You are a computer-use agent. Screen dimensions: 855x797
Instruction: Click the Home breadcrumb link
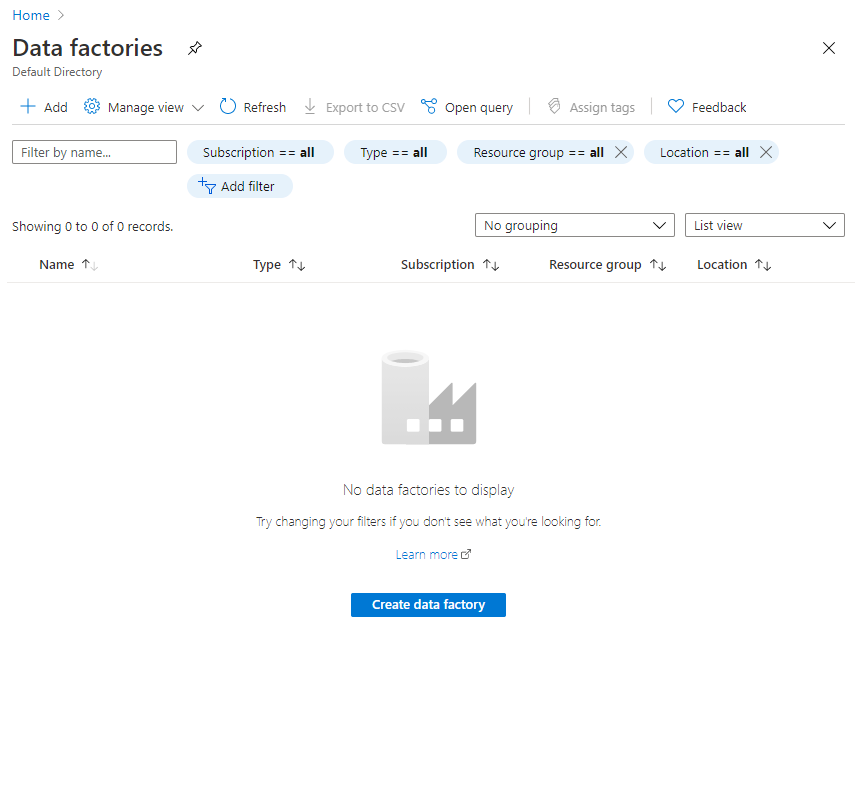coord(31,15)
